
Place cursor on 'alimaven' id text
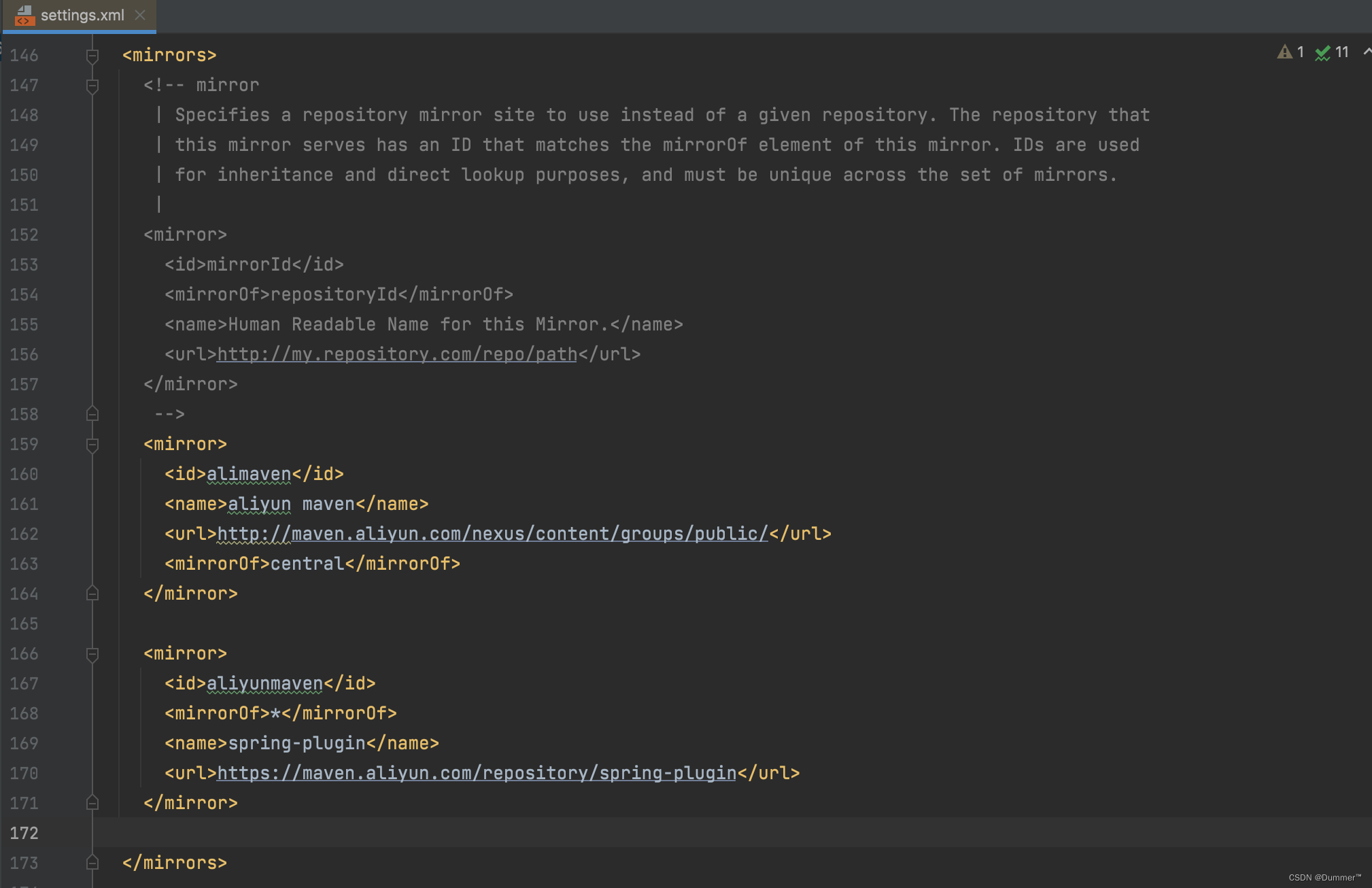249,474
